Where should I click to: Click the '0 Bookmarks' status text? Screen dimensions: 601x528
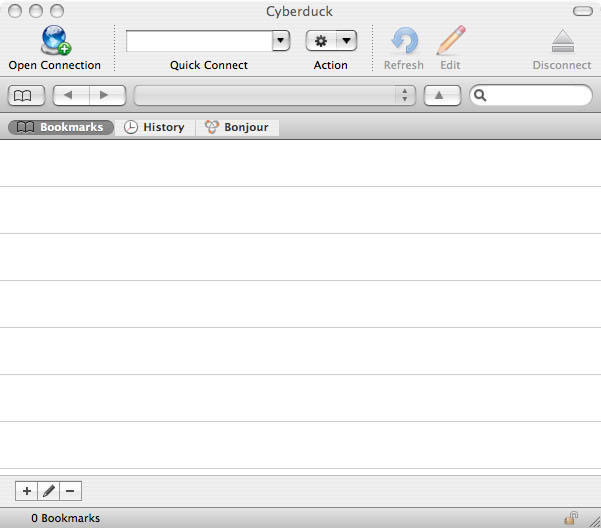point(66,518)
